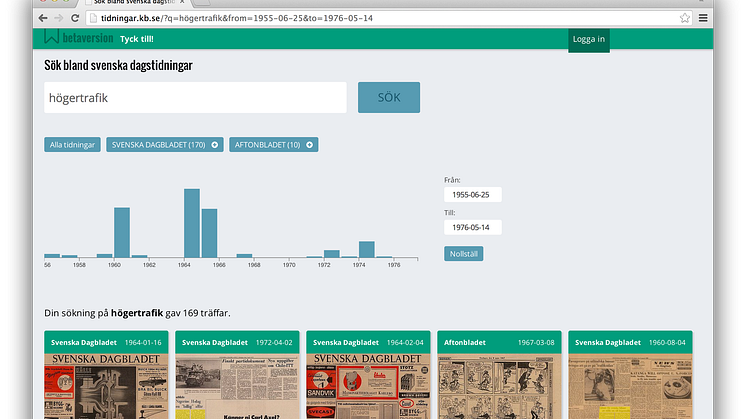
Task: Open the Chrome hamburger menu
Action: [x=703, y=18]
